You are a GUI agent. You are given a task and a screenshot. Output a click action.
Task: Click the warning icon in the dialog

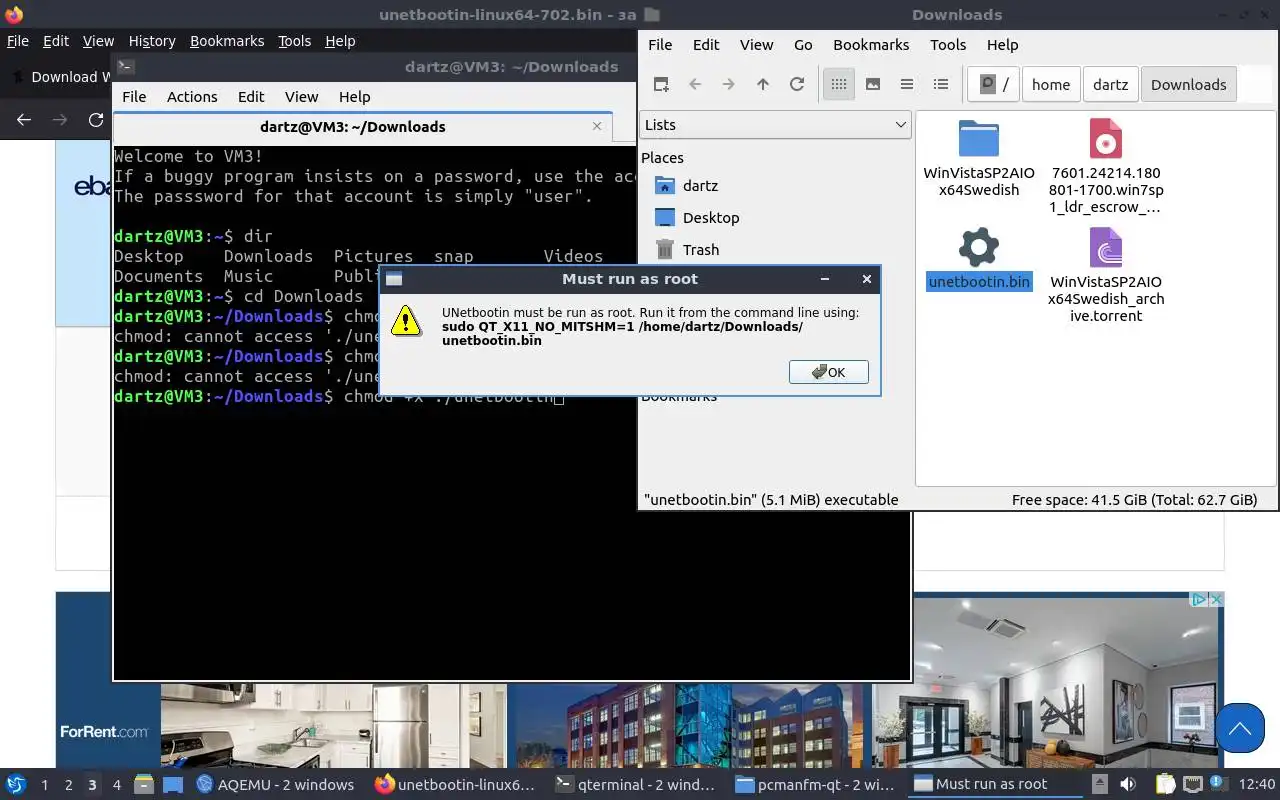406,321
